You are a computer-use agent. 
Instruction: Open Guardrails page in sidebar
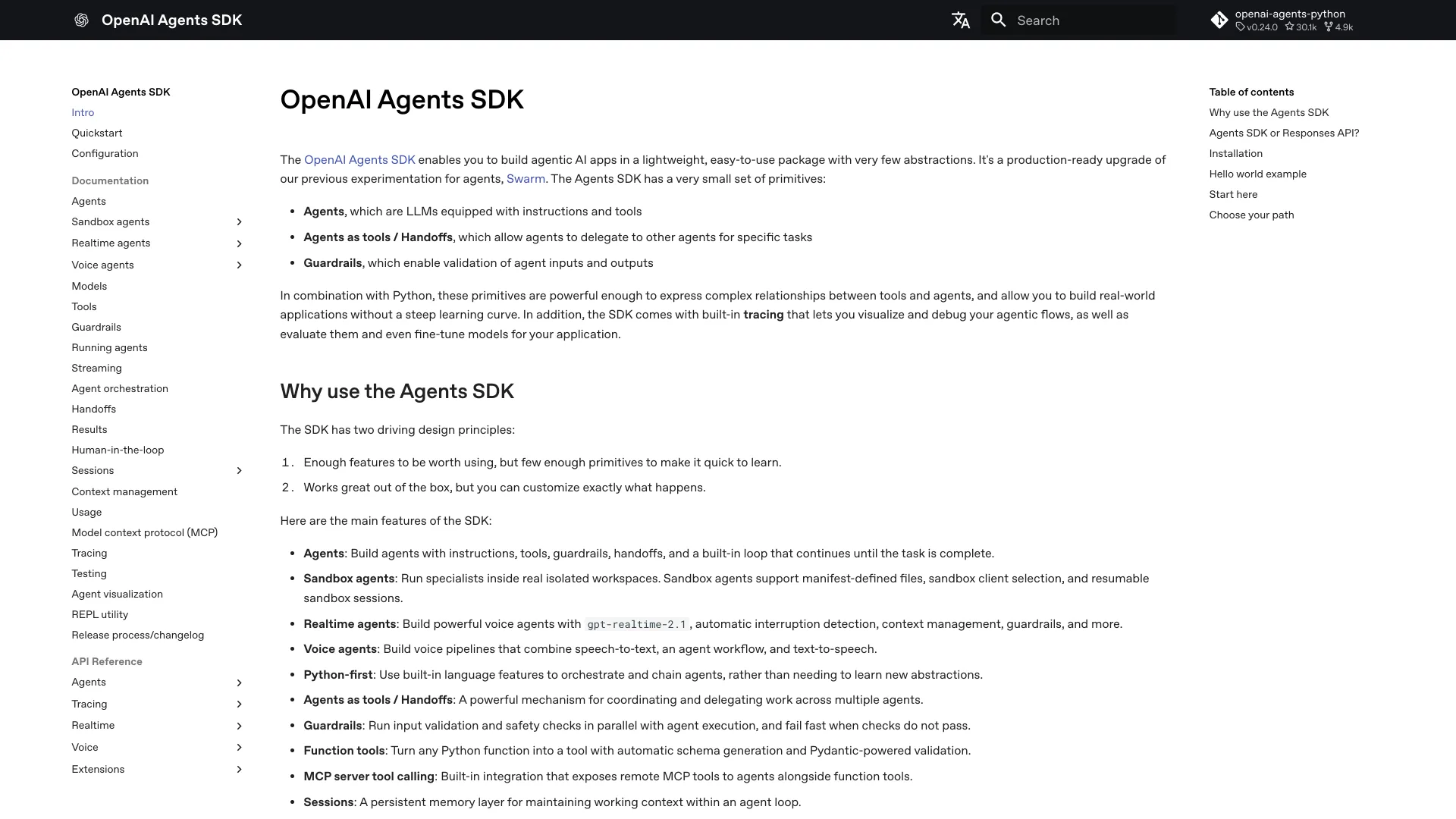tap(96, 327)
